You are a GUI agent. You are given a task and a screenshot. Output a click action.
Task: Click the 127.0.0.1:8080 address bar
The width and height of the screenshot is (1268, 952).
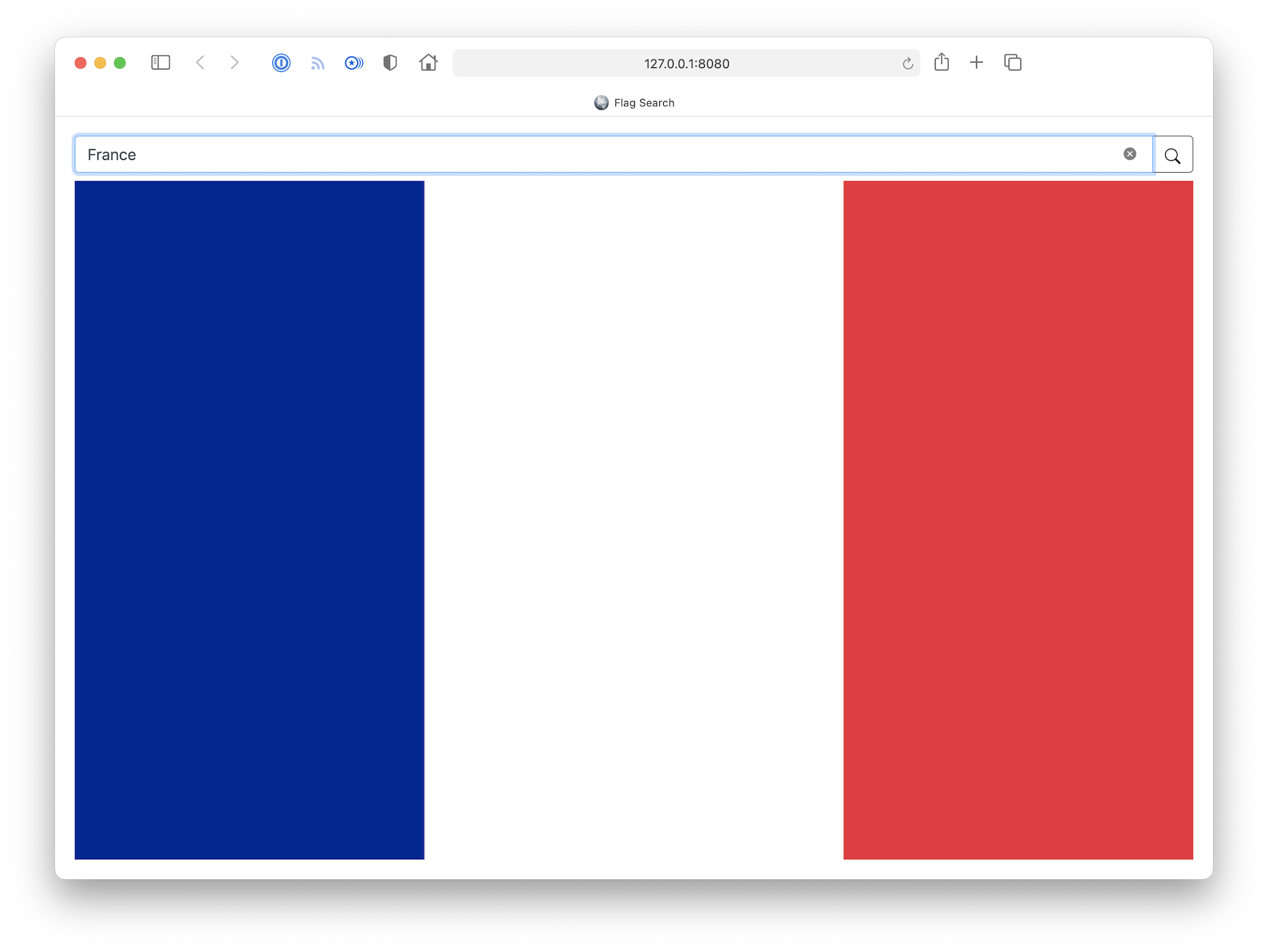[x=686, y=64]
